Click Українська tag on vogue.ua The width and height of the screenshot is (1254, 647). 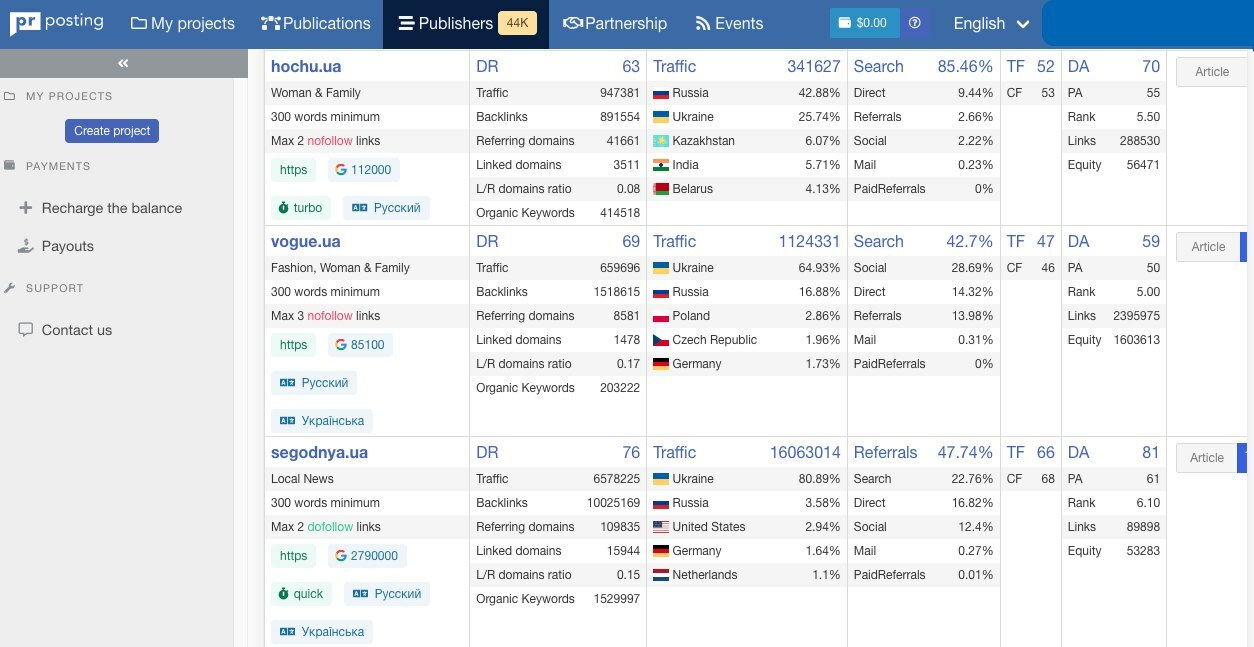[322, 421]
